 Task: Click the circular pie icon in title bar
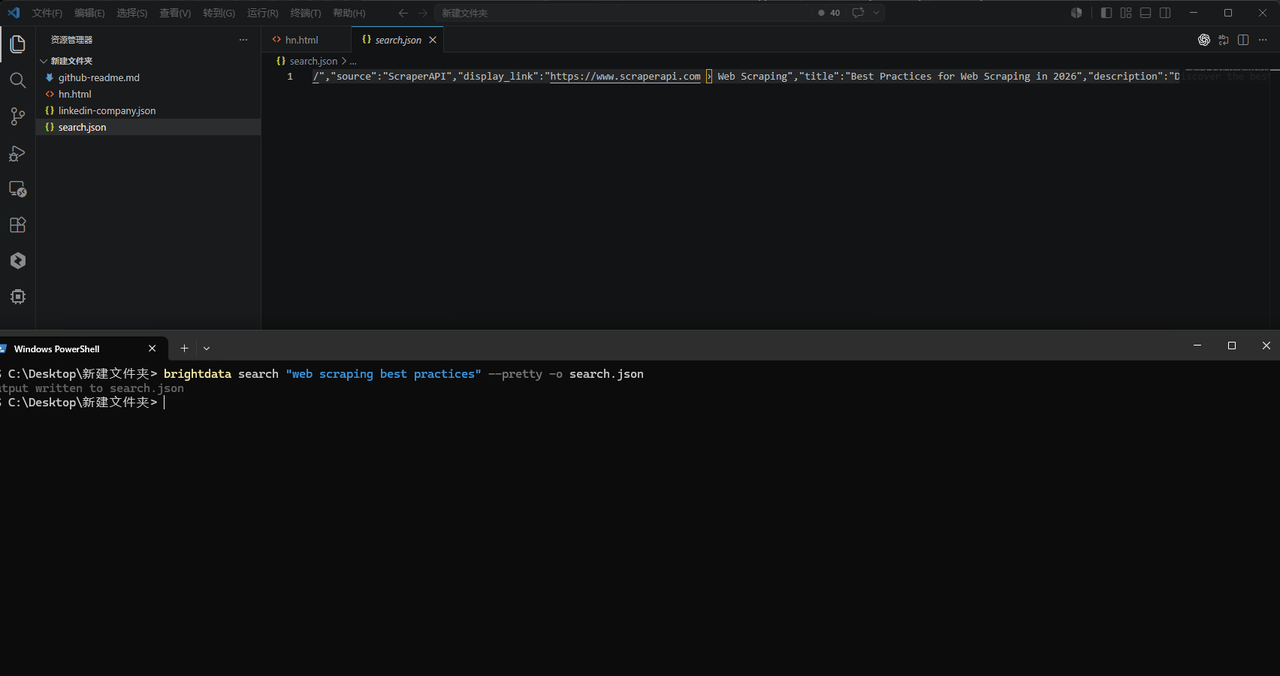[x=1077, y=13]
